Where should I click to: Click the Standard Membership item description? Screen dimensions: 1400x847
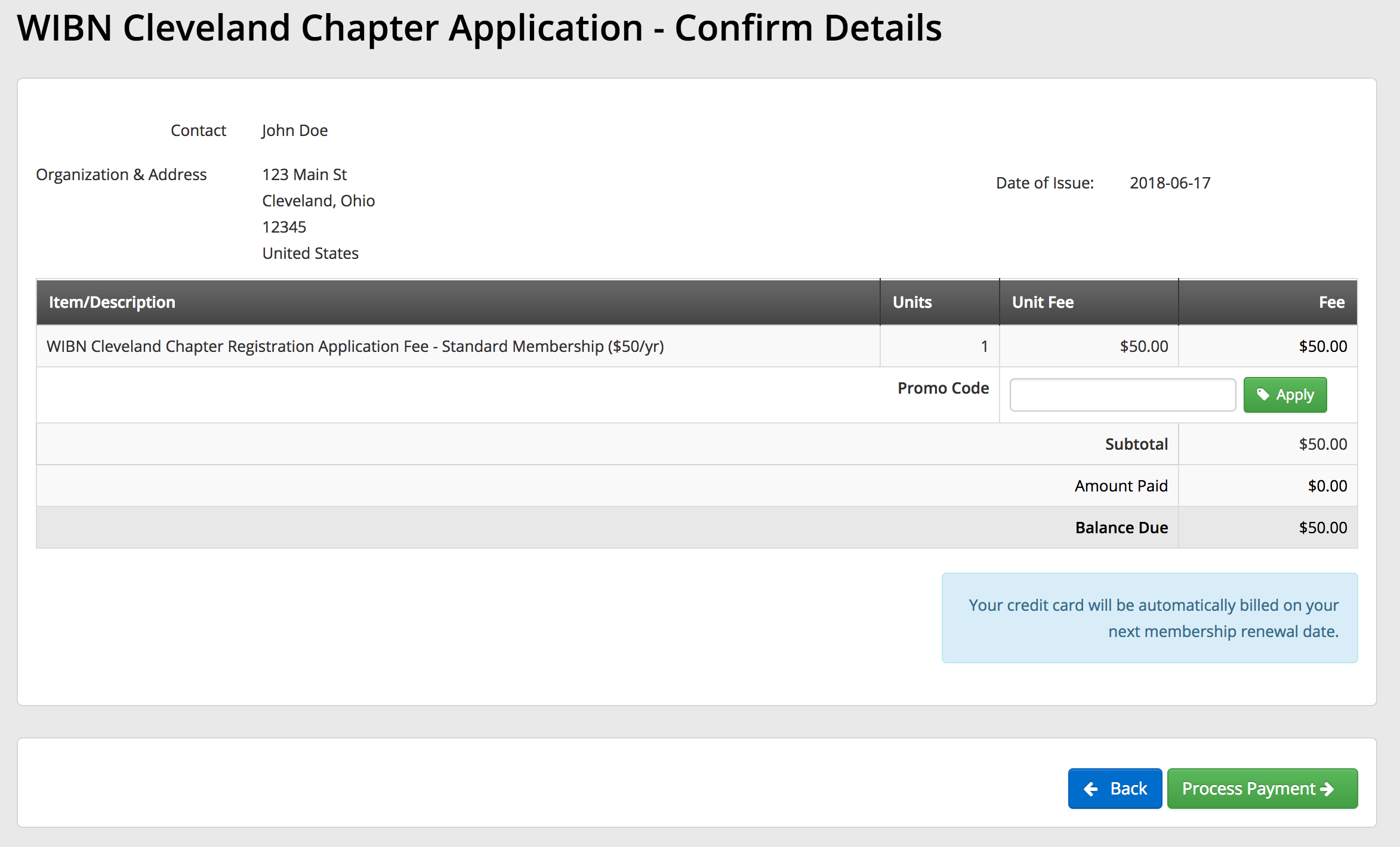[x=355, y=346]
